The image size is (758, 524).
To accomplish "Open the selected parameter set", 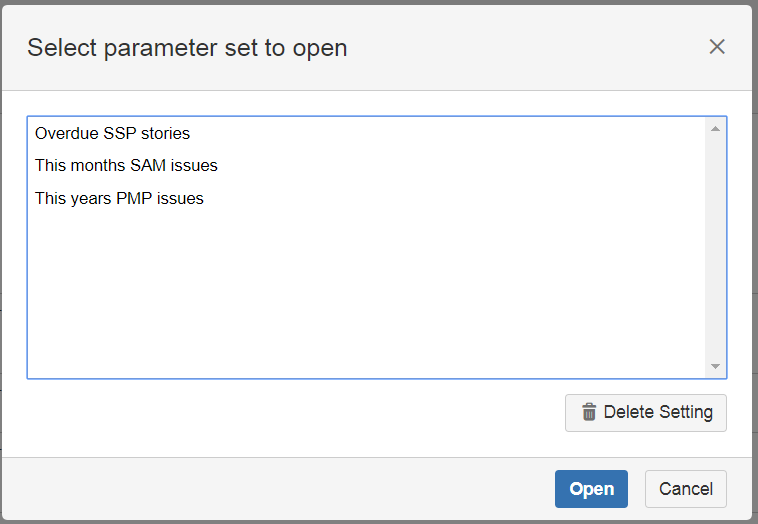I will [x=591, y=489].
